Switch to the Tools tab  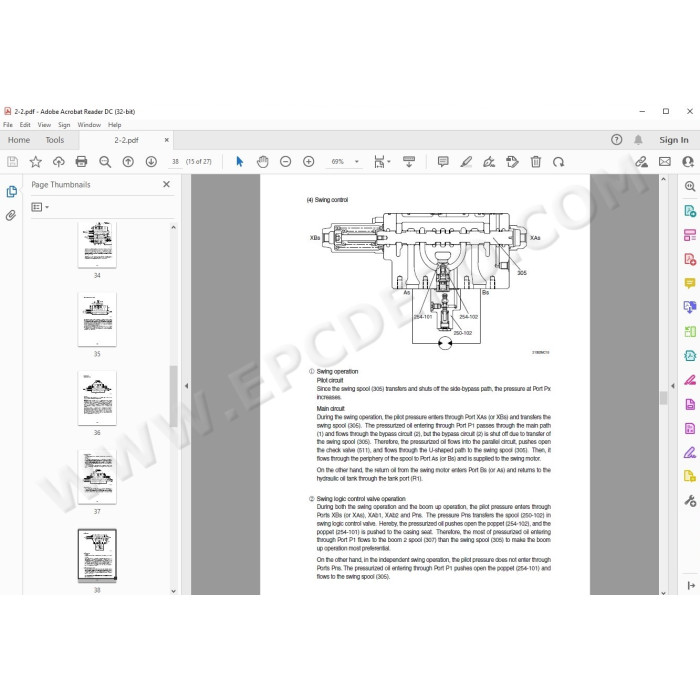55,140
